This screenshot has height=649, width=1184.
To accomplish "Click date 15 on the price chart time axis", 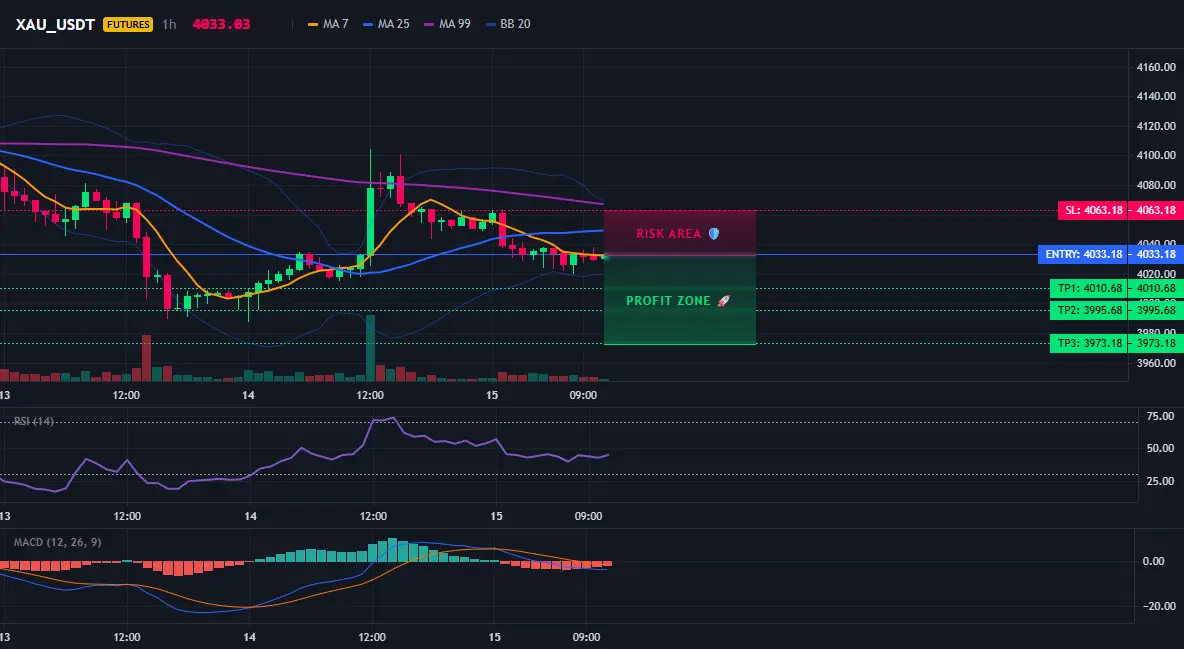I will click(492, 395).
